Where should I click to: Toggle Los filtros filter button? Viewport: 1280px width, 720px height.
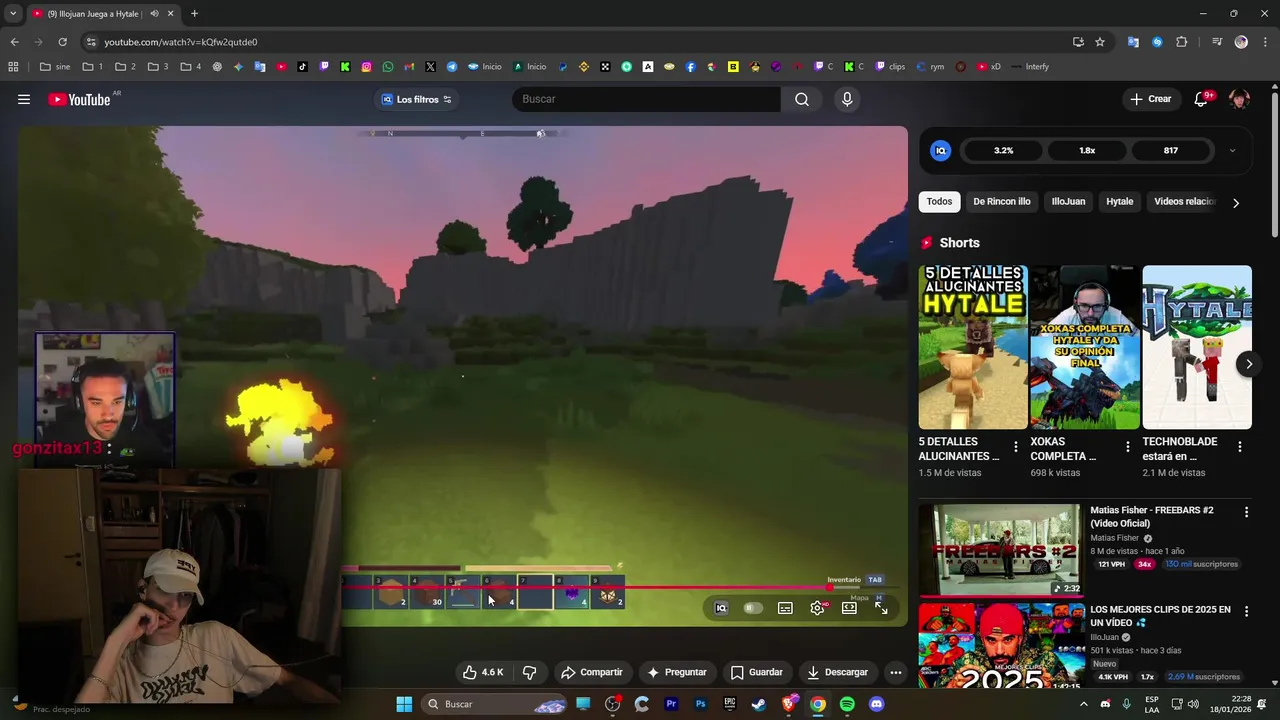[x=417, y=99]
